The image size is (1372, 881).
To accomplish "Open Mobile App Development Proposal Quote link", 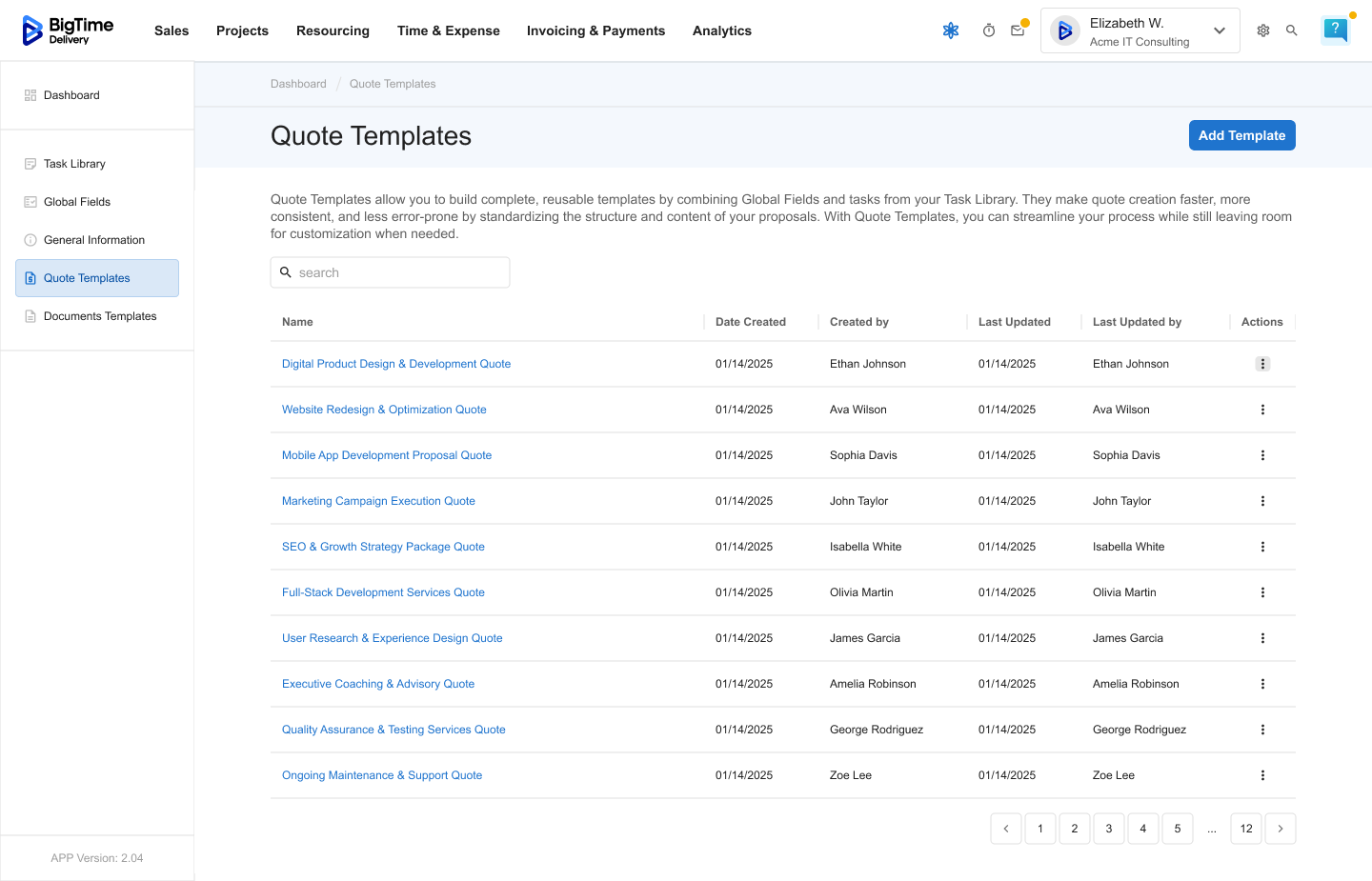I will point(387,455).
